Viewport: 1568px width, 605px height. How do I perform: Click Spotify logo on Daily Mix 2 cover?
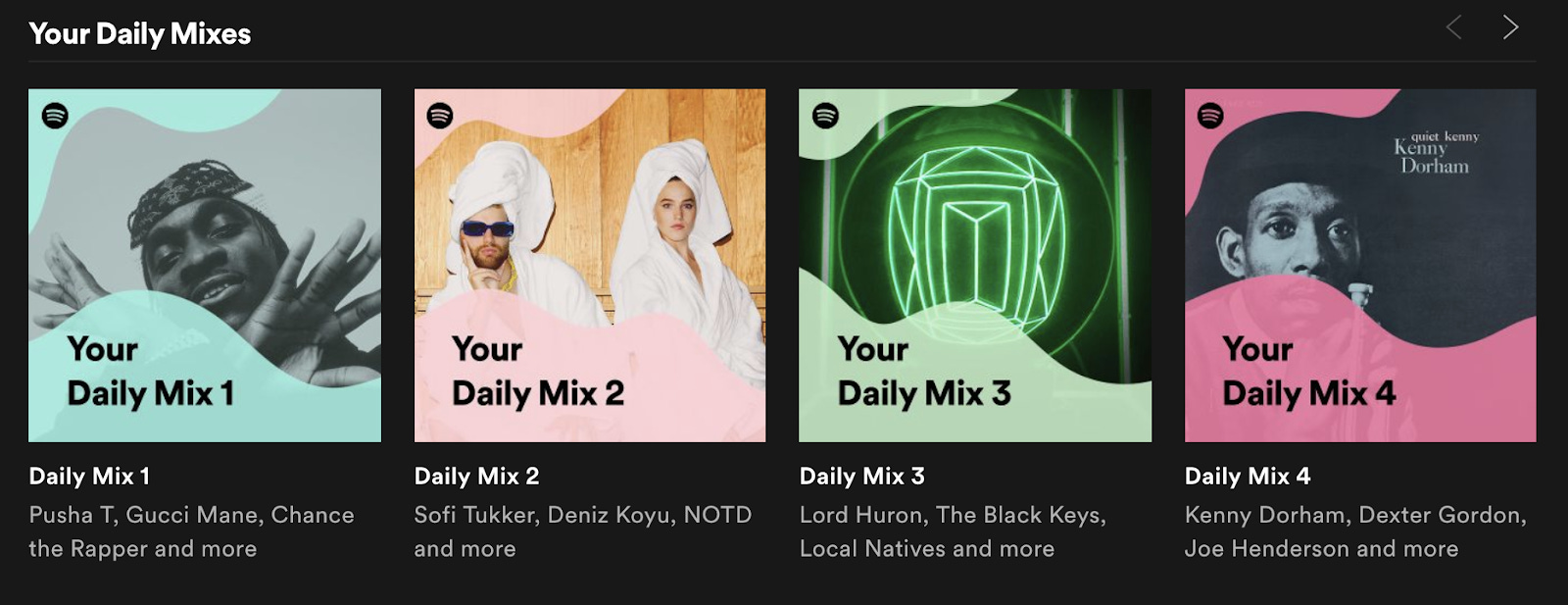(x=440, y=116)
